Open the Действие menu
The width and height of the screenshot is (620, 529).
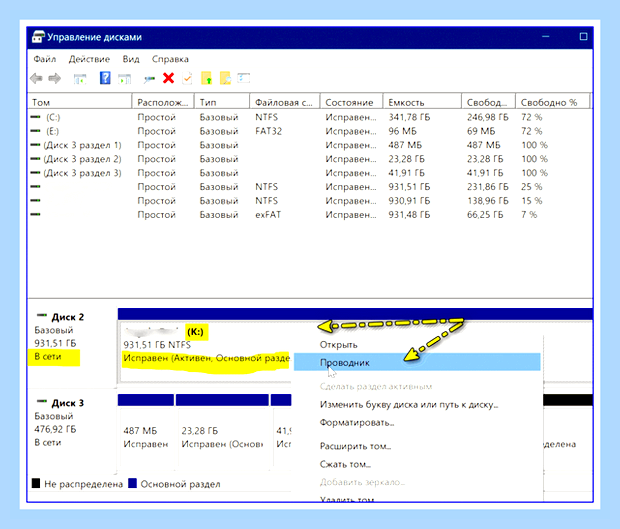89,59
